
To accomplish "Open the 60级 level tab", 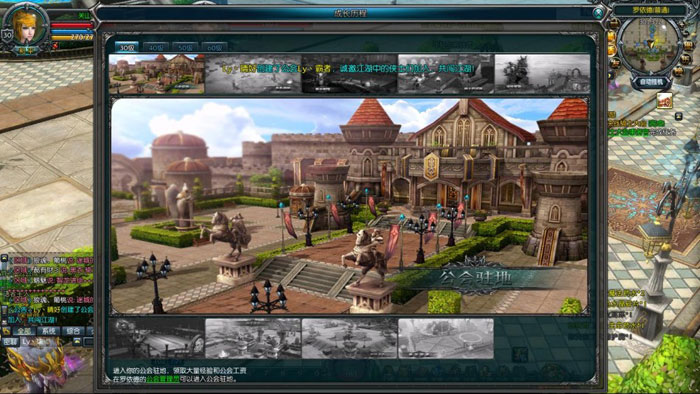I will pos(214,47).
